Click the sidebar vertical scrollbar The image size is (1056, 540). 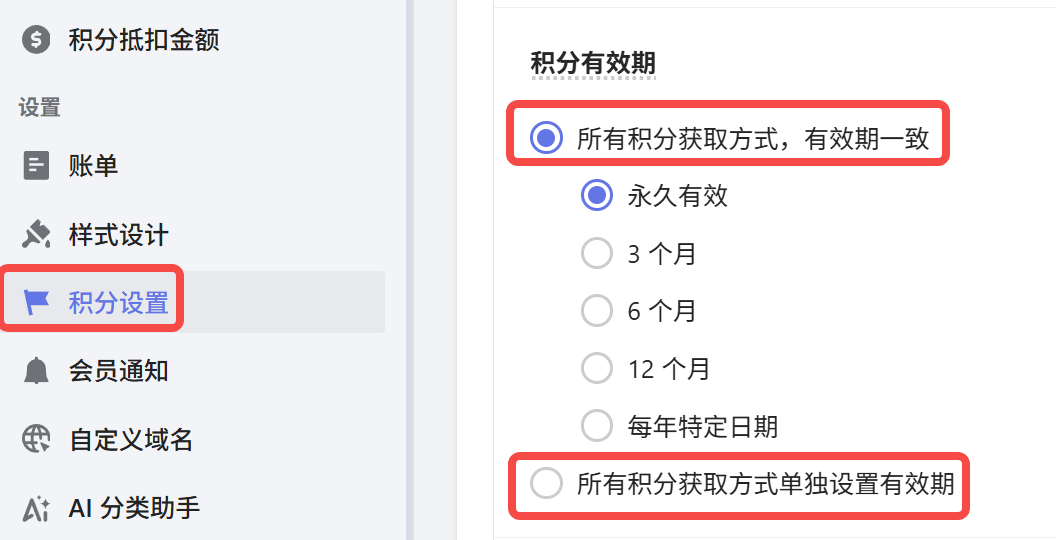410,270
